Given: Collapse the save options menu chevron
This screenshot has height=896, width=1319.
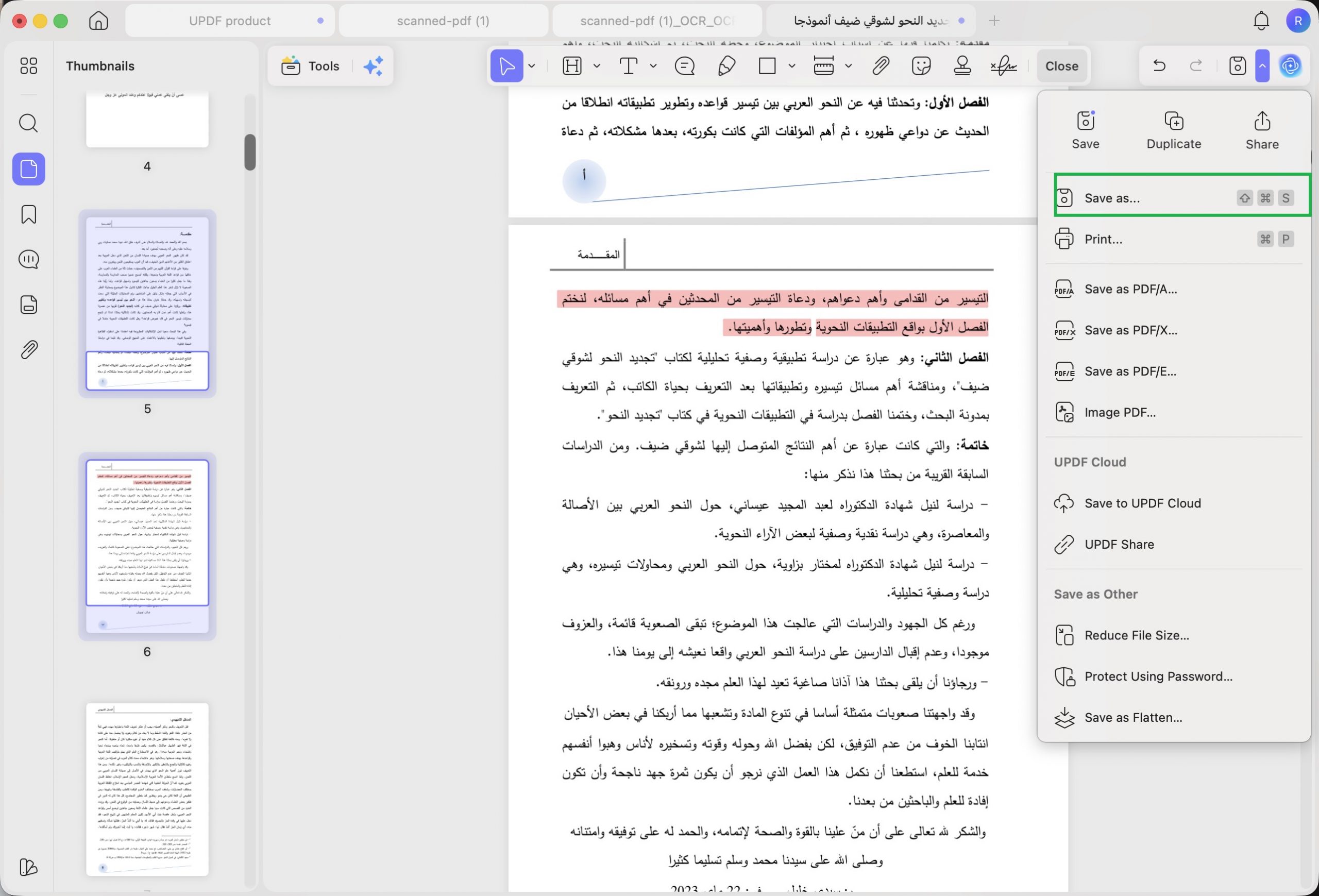Looking at the screenshot, I should 1262,66.
